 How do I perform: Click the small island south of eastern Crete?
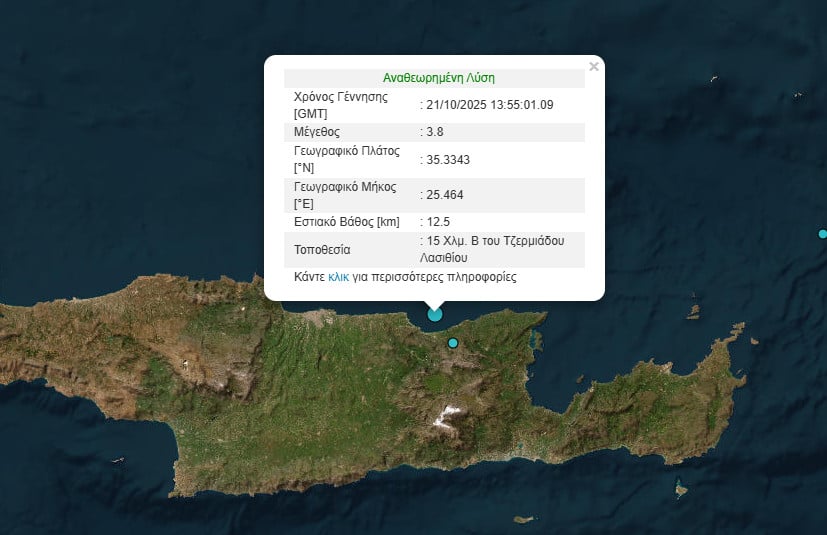[681, 490]
